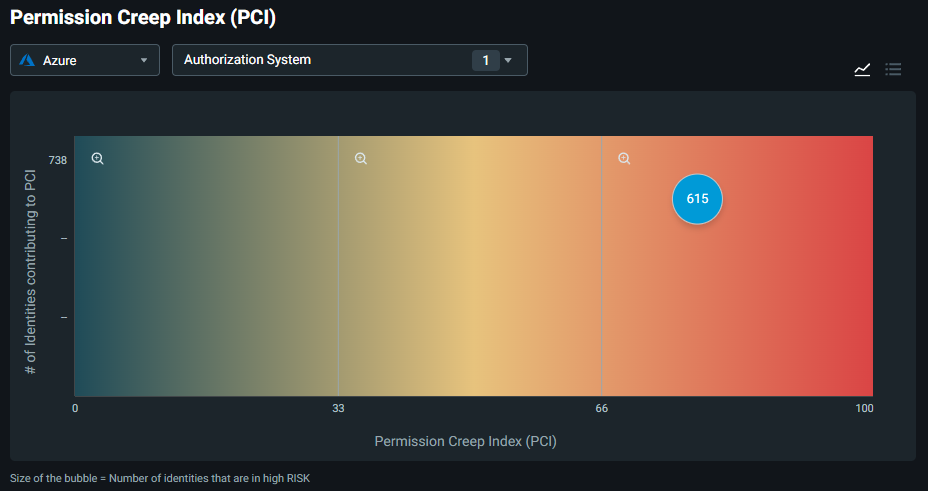This screenshot has width=928, height=491.
Task: Switch to the line chart view icon
Action: [862, 69]
